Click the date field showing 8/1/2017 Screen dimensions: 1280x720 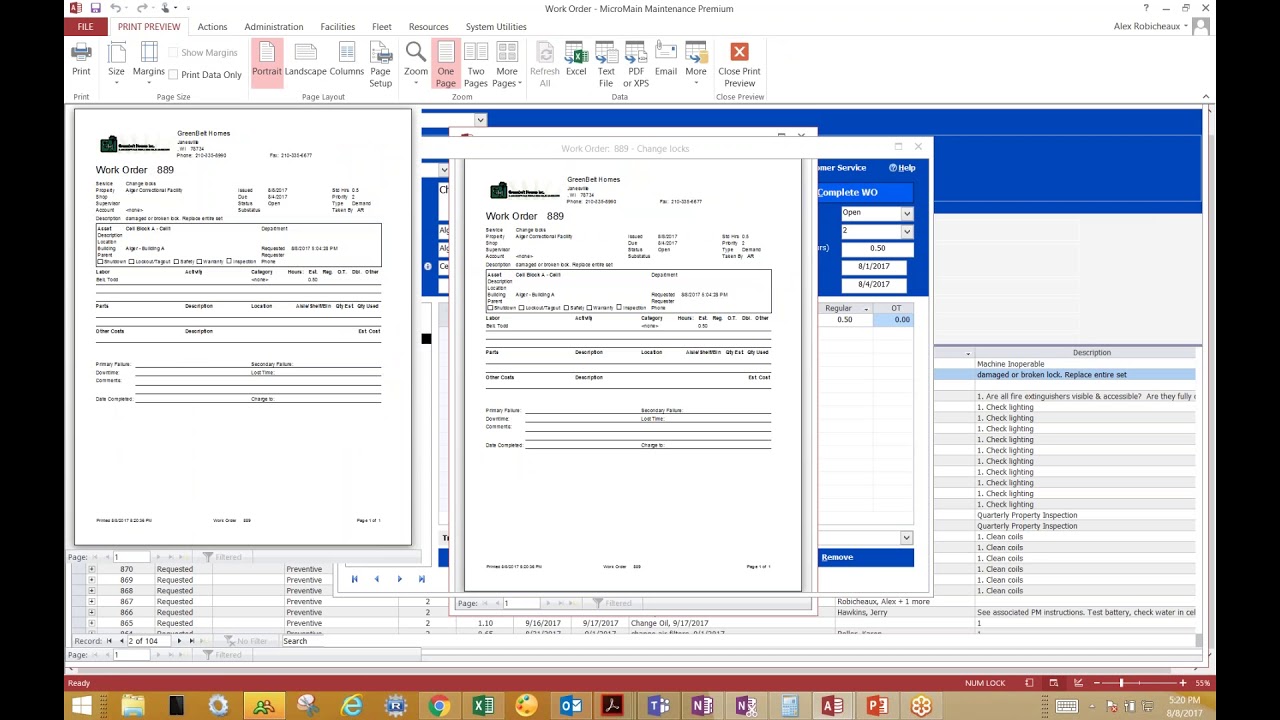click(x=873, y=266)
